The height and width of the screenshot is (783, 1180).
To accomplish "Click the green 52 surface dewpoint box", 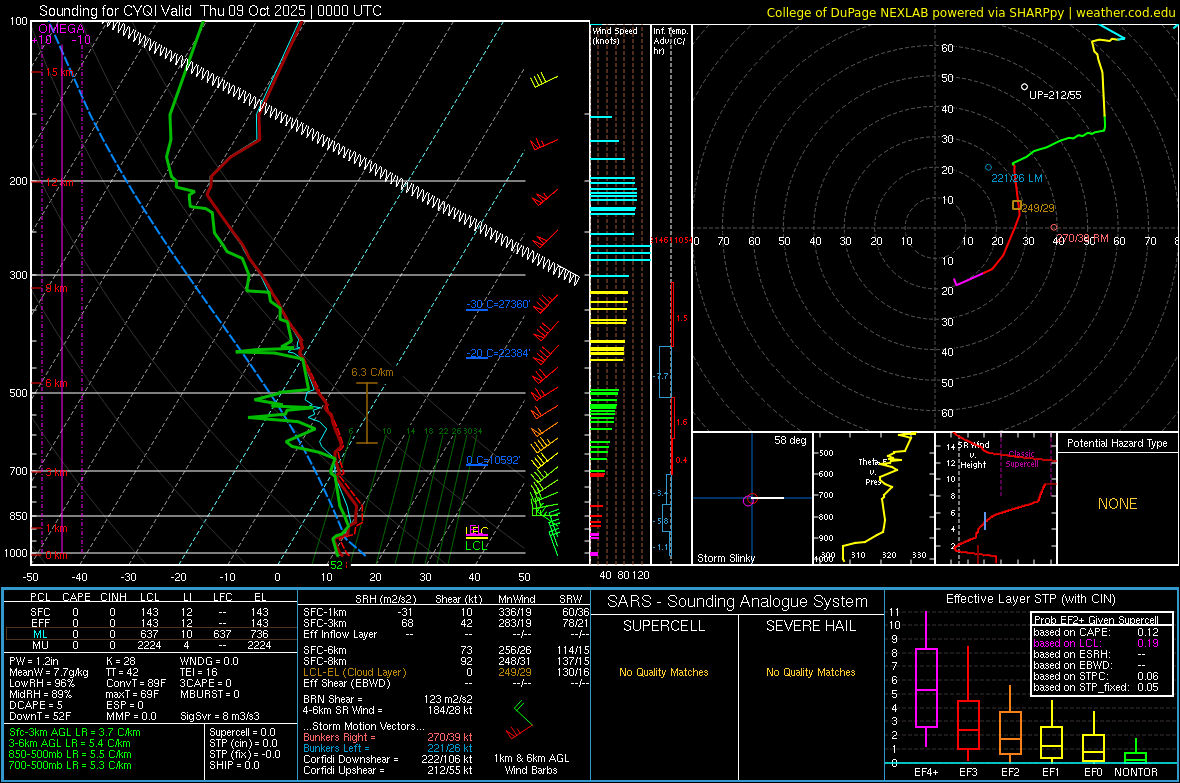I will pyautogui.click(x=336, y=565).
